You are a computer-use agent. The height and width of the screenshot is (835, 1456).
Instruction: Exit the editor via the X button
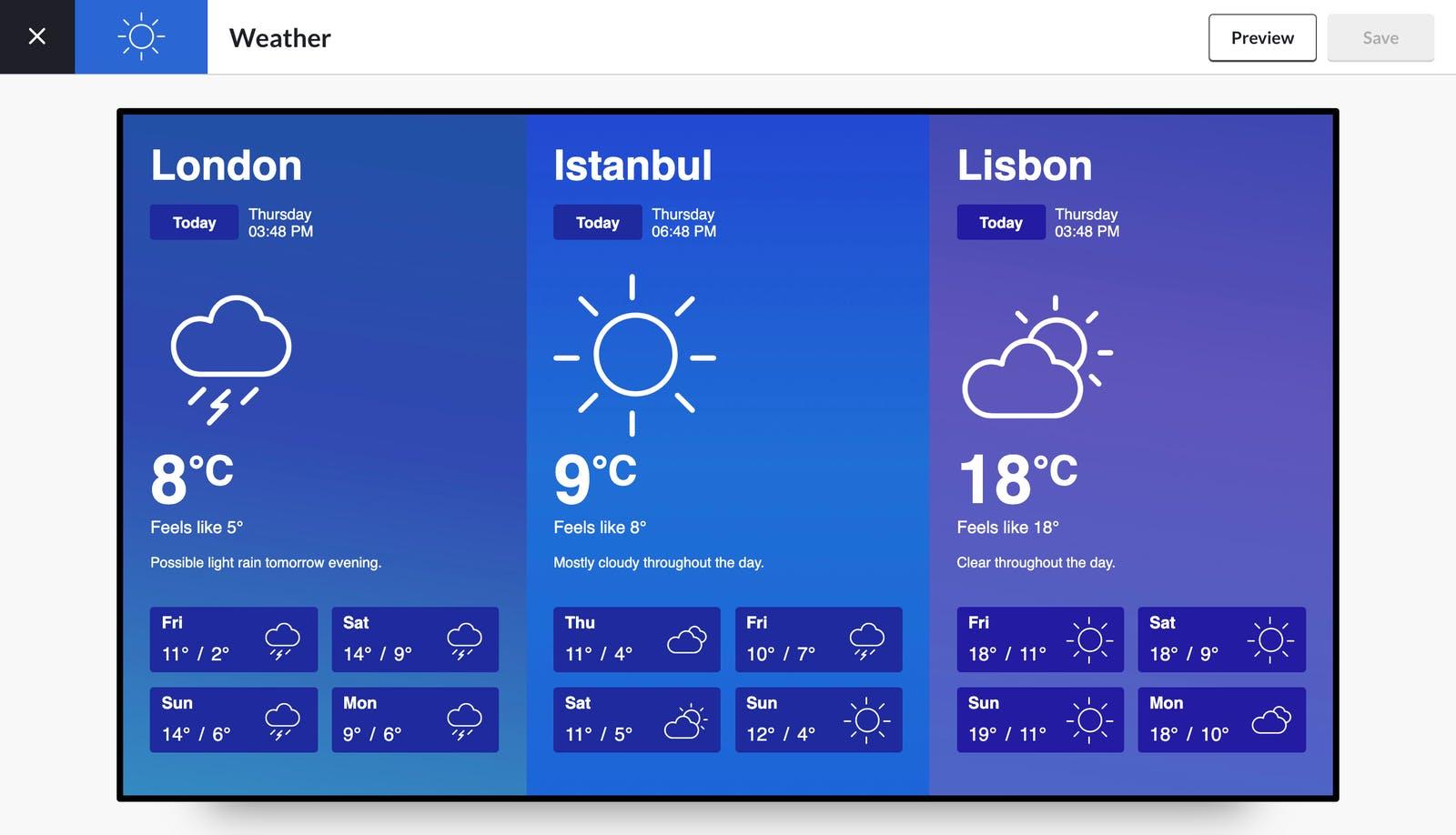(37, 36)
